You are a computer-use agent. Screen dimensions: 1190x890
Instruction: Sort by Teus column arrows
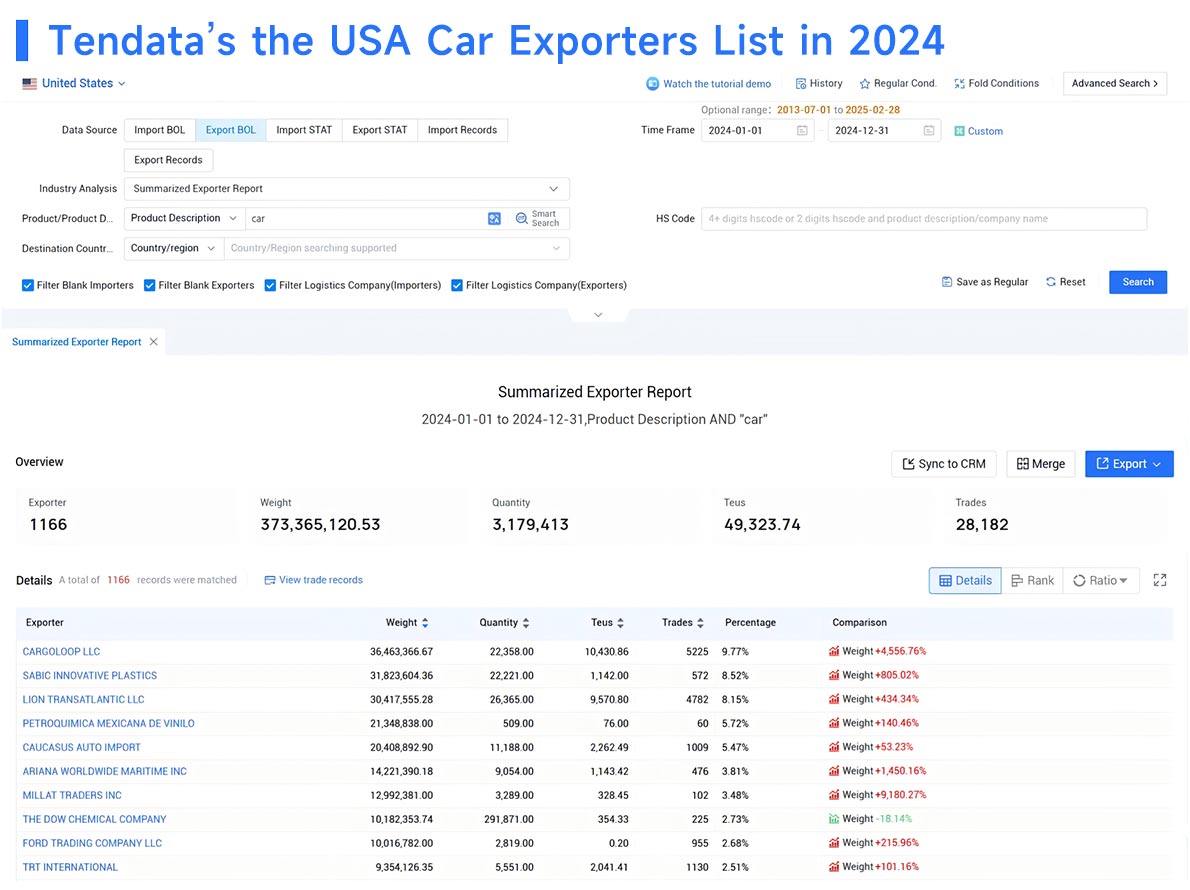coord(620,623)
